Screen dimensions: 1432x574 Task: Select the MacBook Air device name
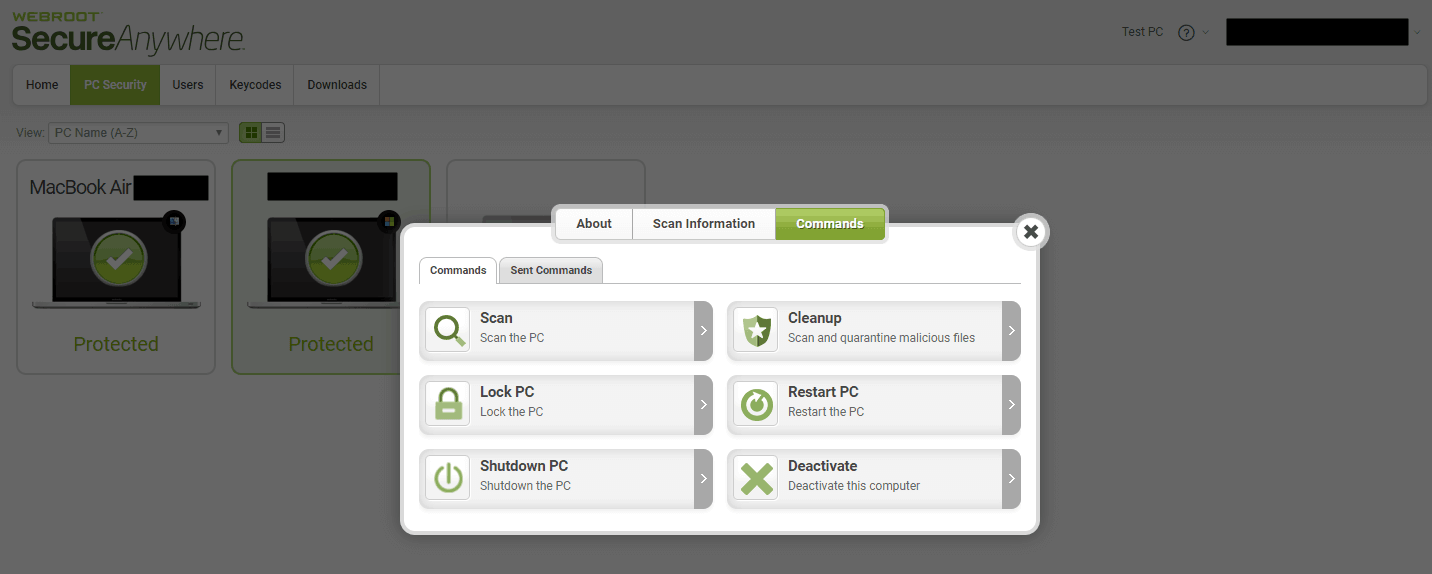(80, 187)
